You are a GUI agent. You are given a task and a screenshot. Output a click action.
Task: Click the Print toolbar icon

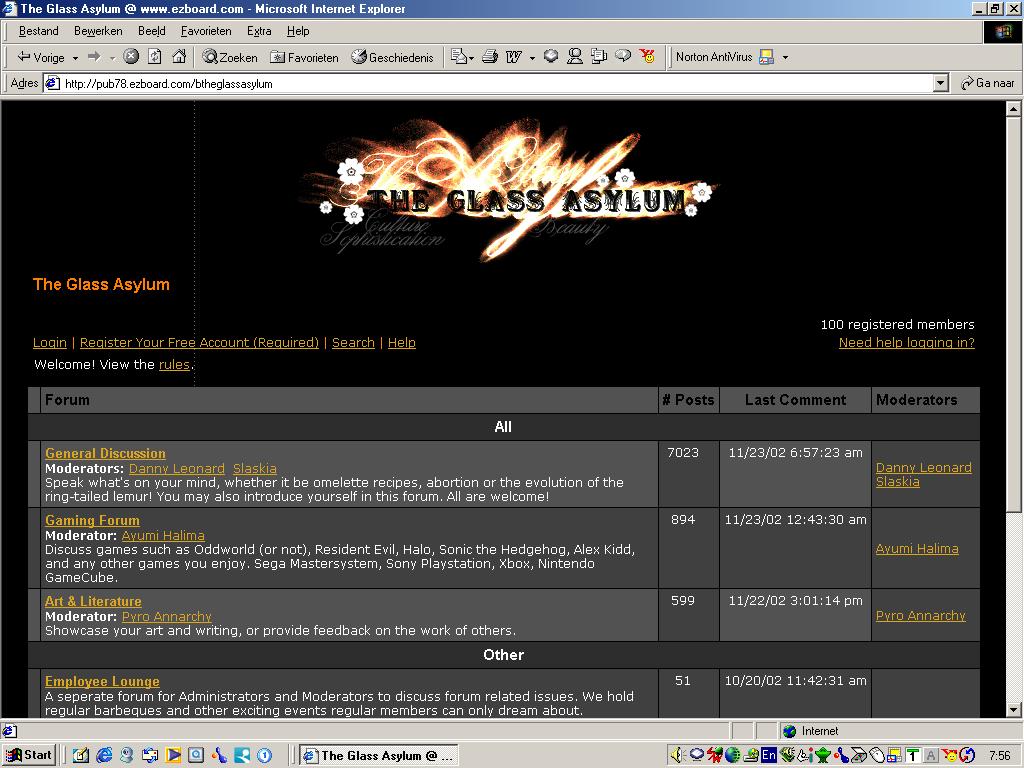pos(490,57)
